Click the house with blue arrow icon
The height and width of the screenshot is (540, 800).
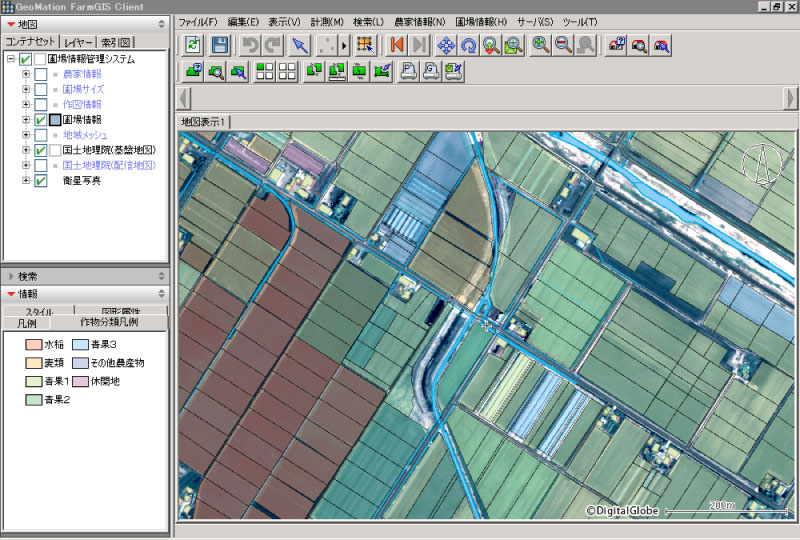click(x=661, y=45)
